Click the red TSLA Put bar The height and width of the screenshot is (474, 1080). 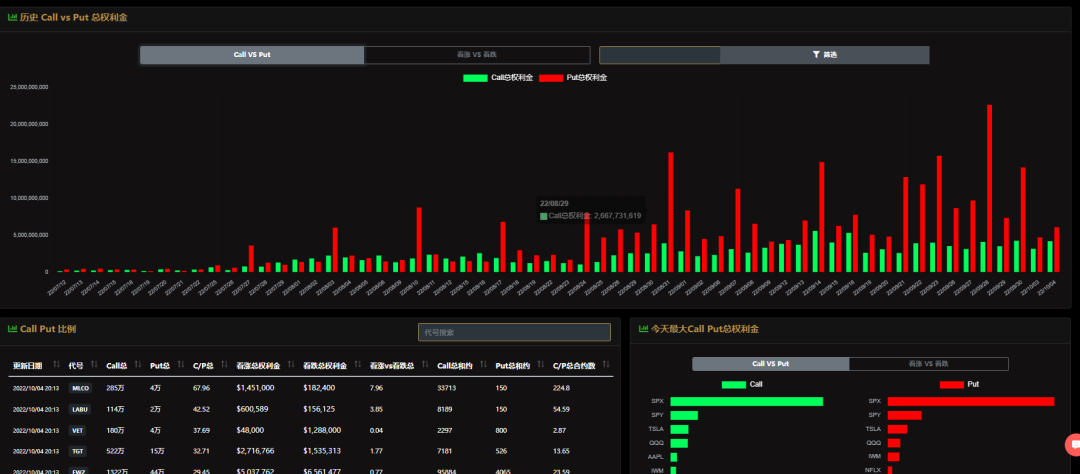click(x=897, y=429)
